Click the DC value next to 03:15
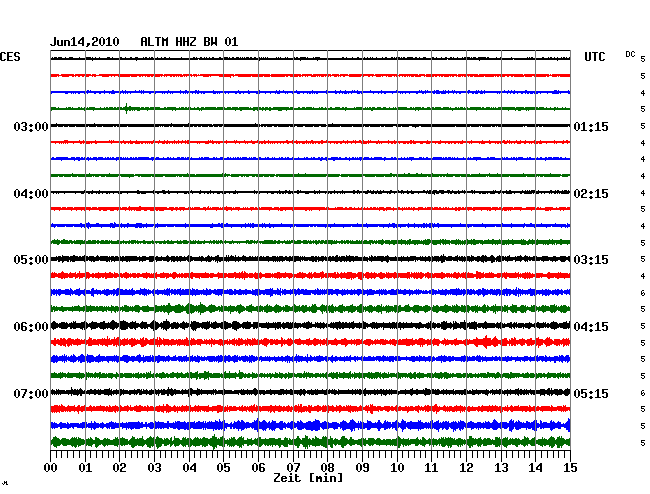The width and height of the screenshot is (650, 494). click(643, 259)
